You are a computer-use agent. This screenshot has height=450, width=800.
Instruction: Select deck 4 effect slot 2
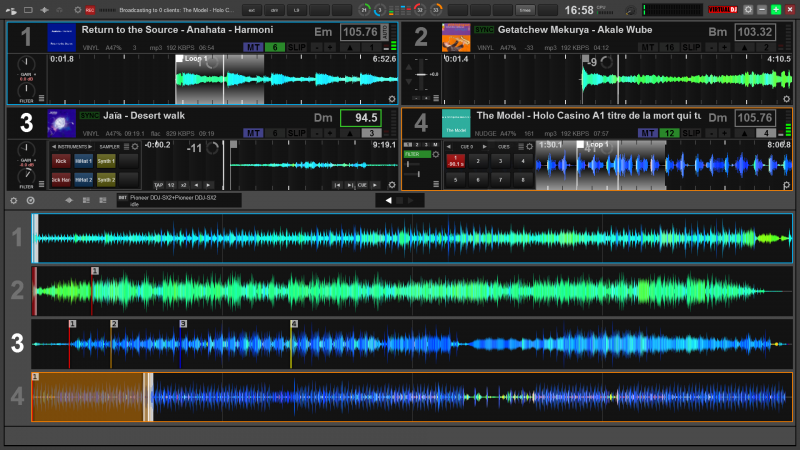click(x=417, y=145)
